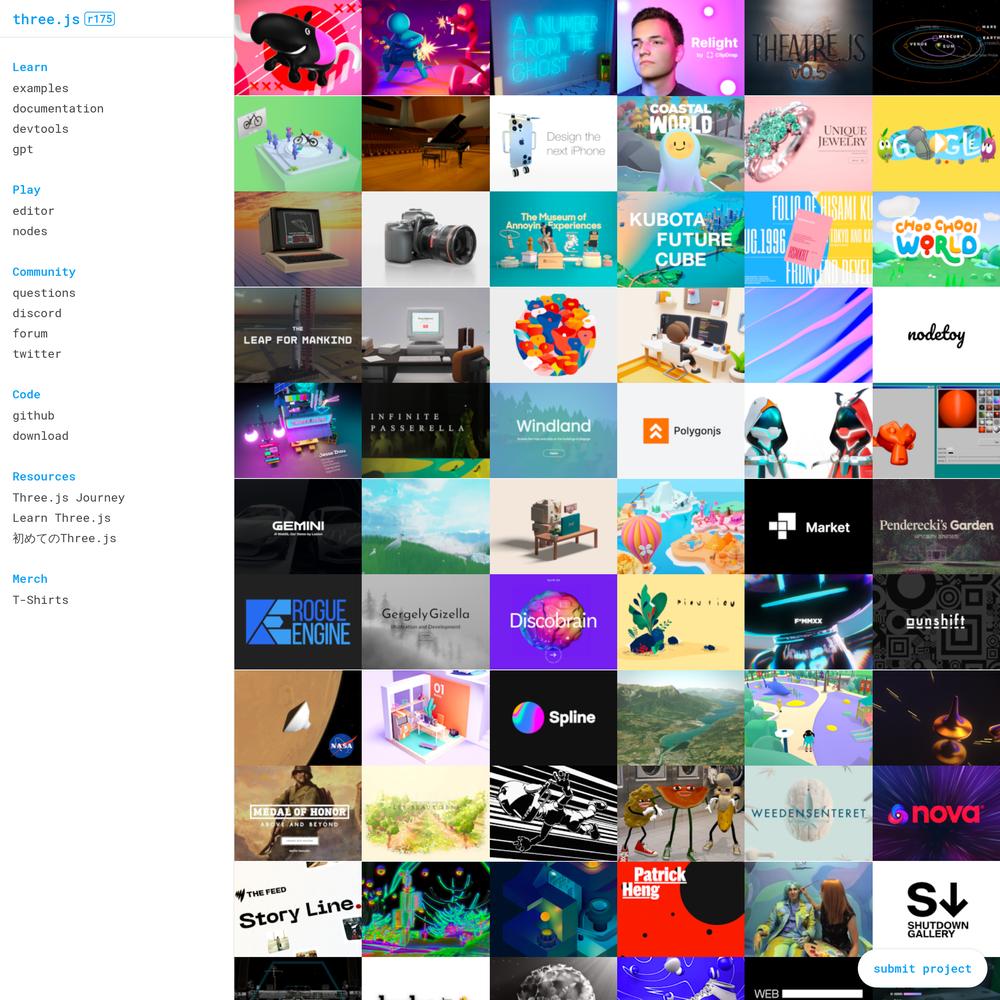This screenshot has height=1000, width=1000.
Task: Open the nodetoy project tile
Action: click(936, 335)
